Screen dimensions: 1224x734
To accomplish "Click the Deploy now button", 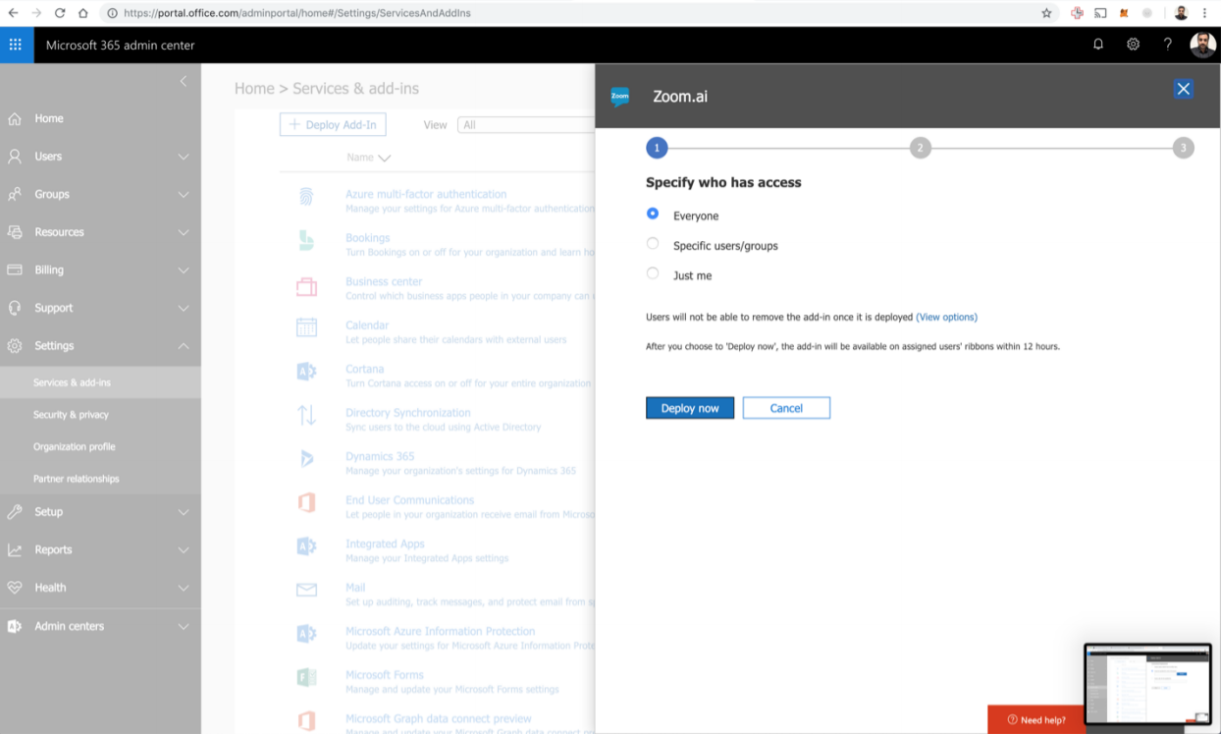I will tap(690, 408).
